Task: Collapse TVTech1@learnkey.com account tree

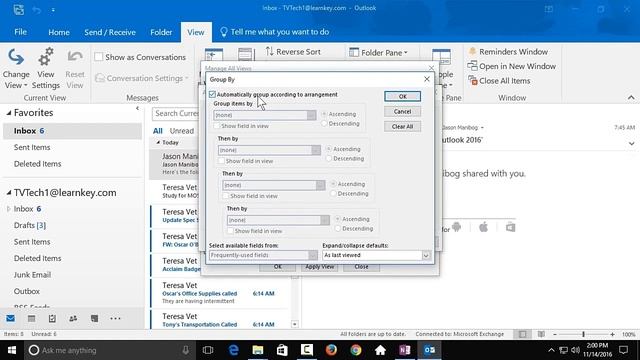Action: [x=9, y=193]
